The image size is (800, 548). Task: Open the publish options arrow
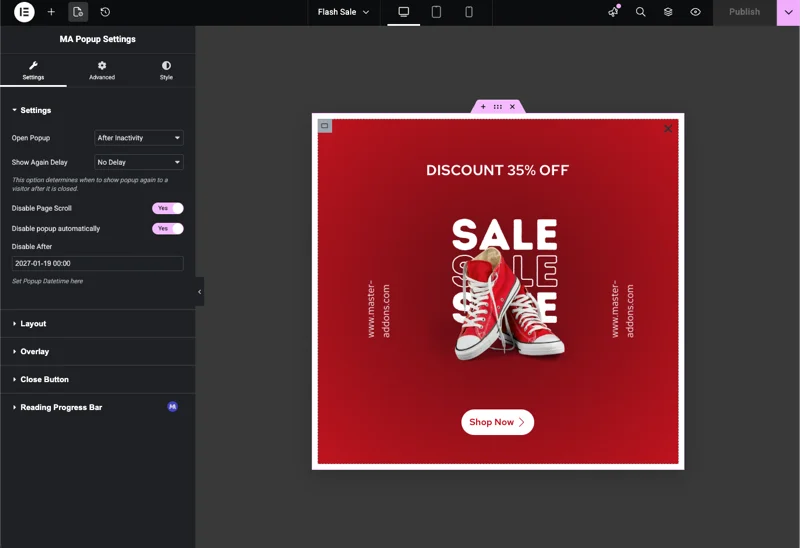point(788,12)
